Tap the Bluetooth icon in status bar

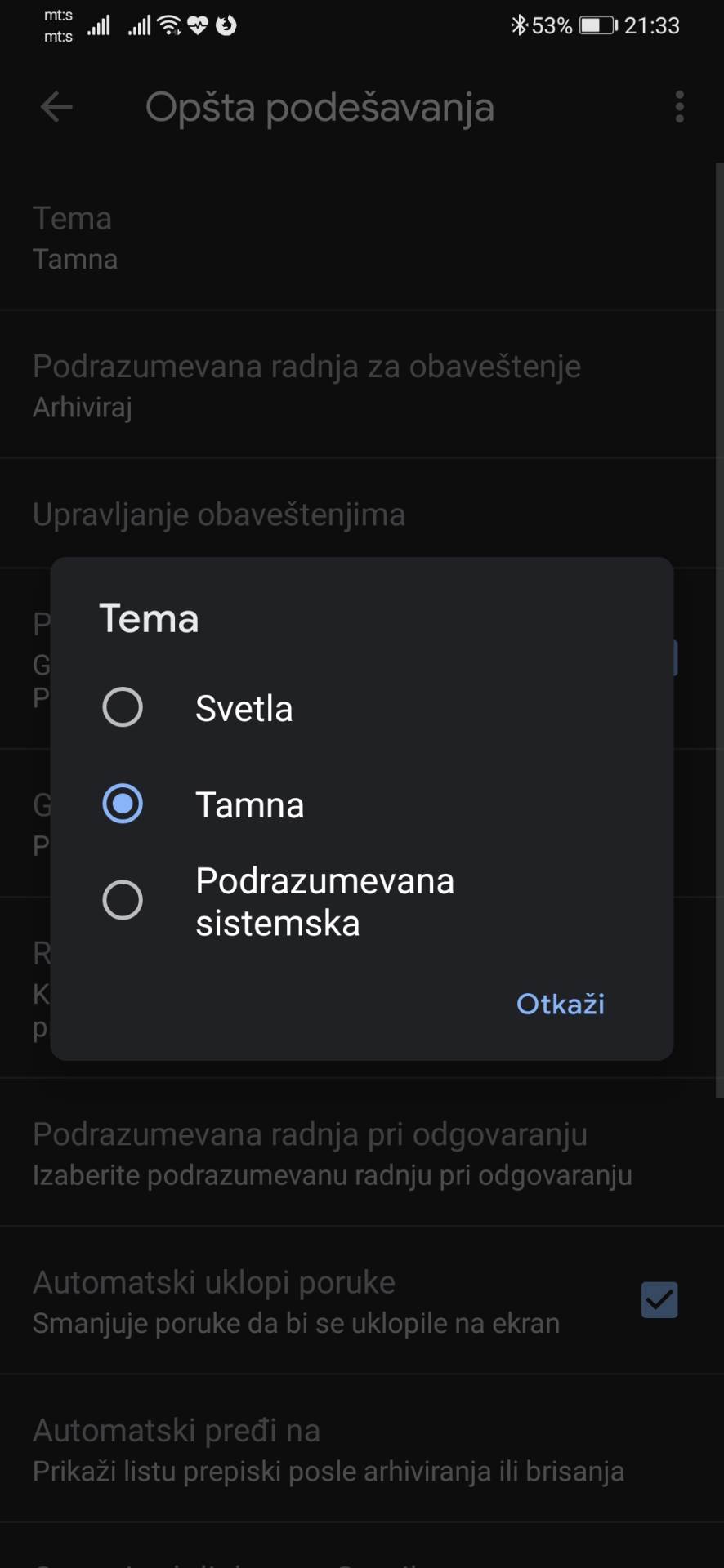[x=518, y=25]
